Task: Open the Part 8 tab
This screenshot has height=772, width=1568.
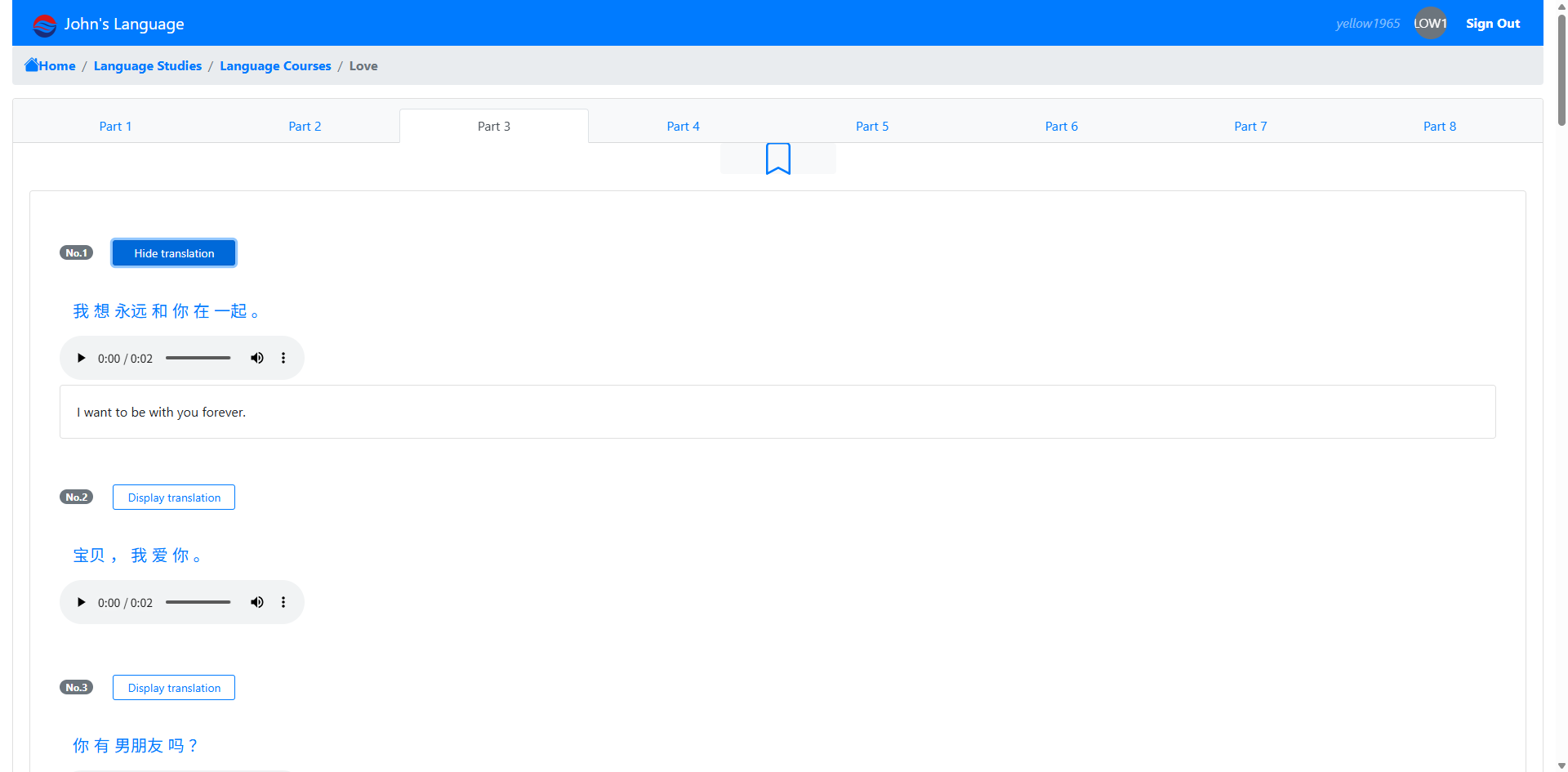Action: [x=1439, y=127]
